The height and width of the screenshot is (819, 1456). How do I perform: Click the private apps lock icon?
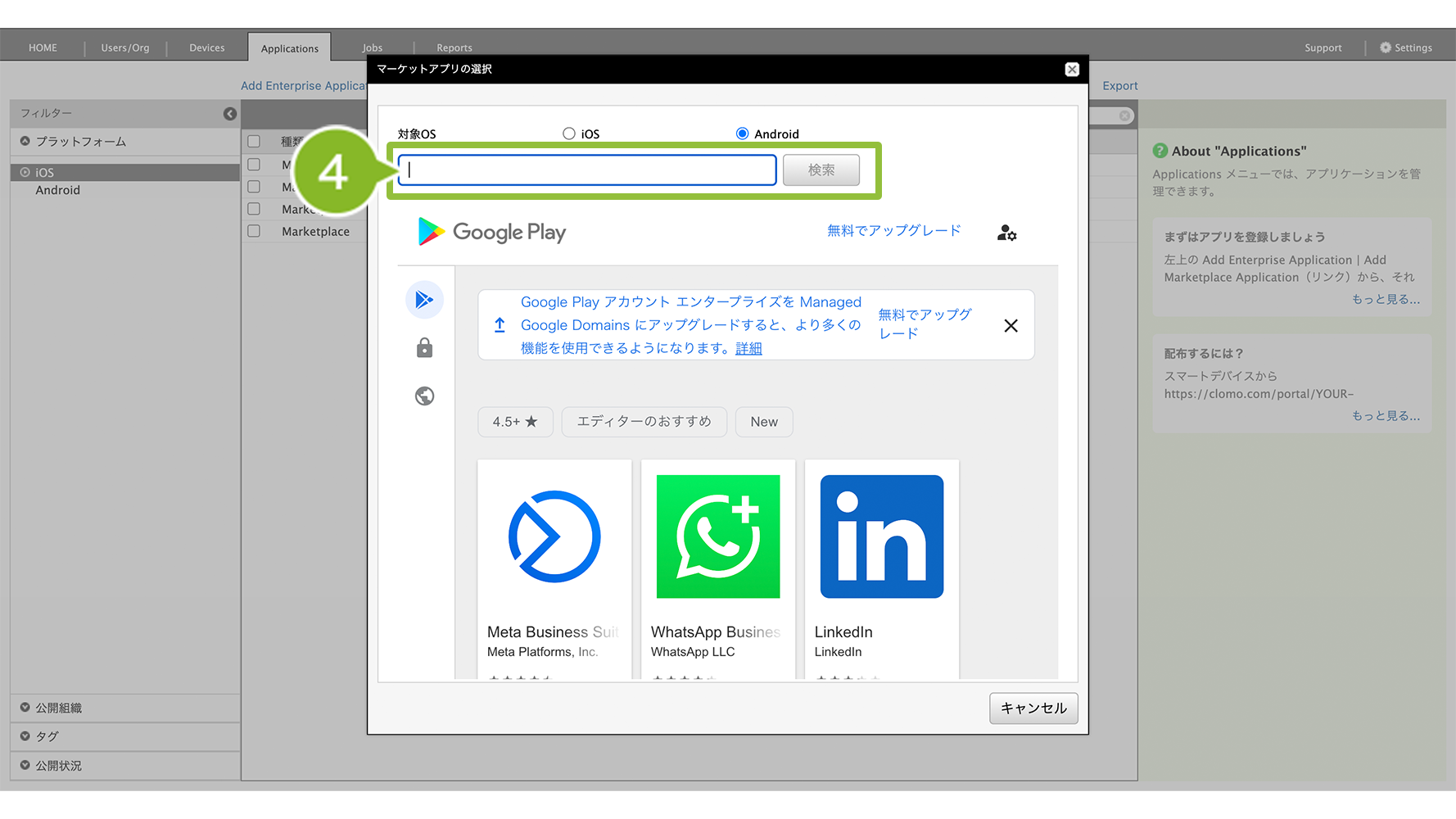pyautogui.click(x=424, y=348)
